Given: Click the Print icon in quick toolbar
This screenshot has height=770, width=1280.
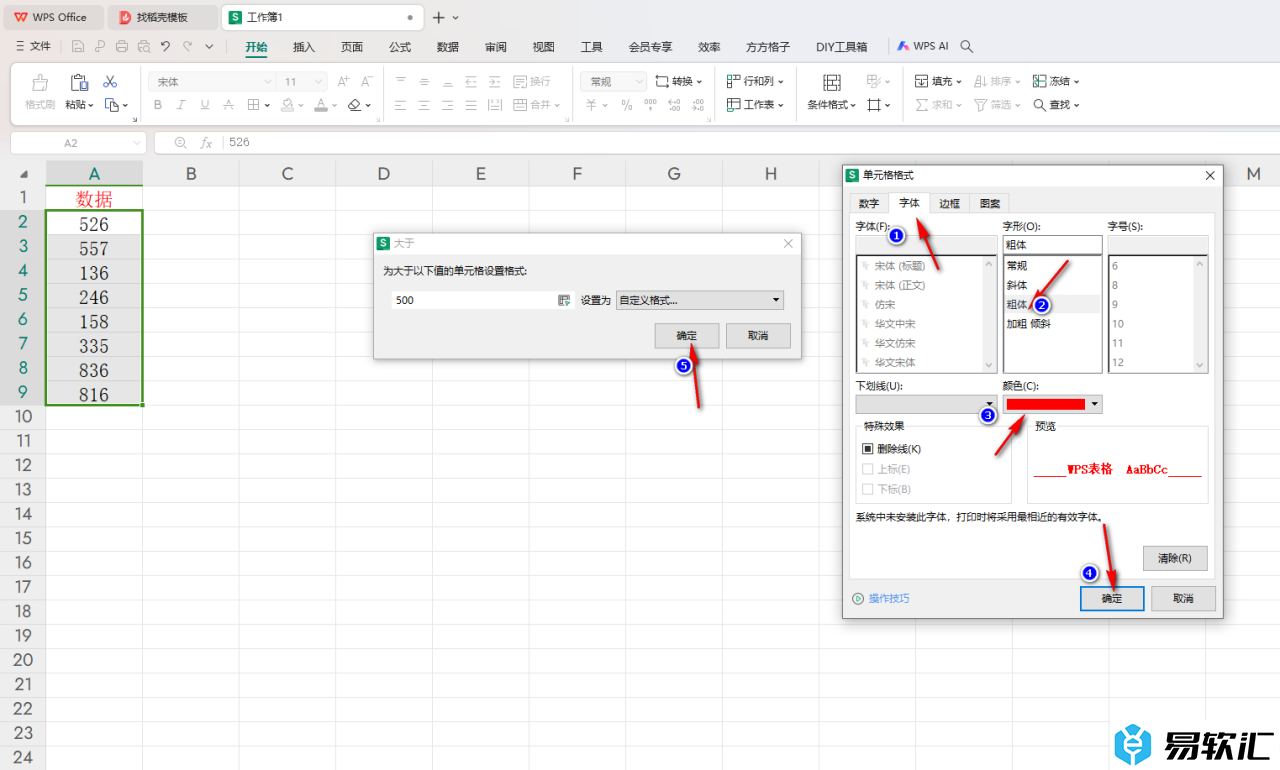Looking at the screenshot, I should (122, 46).
